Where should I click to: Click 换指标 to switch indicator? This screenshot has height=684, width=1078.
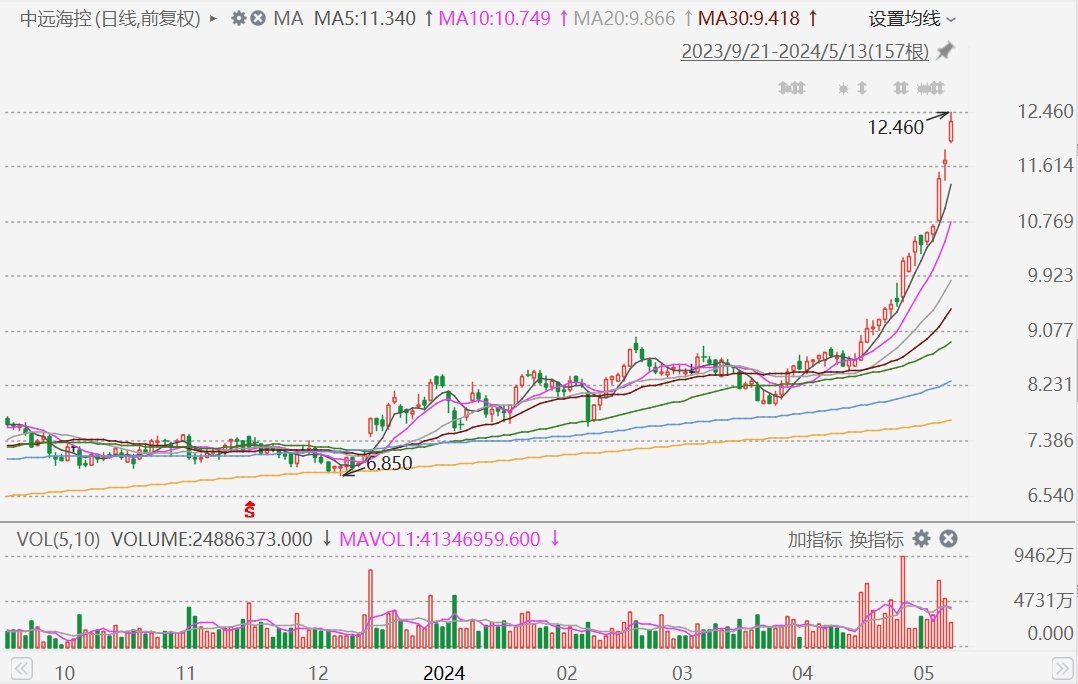click(876, 539)
